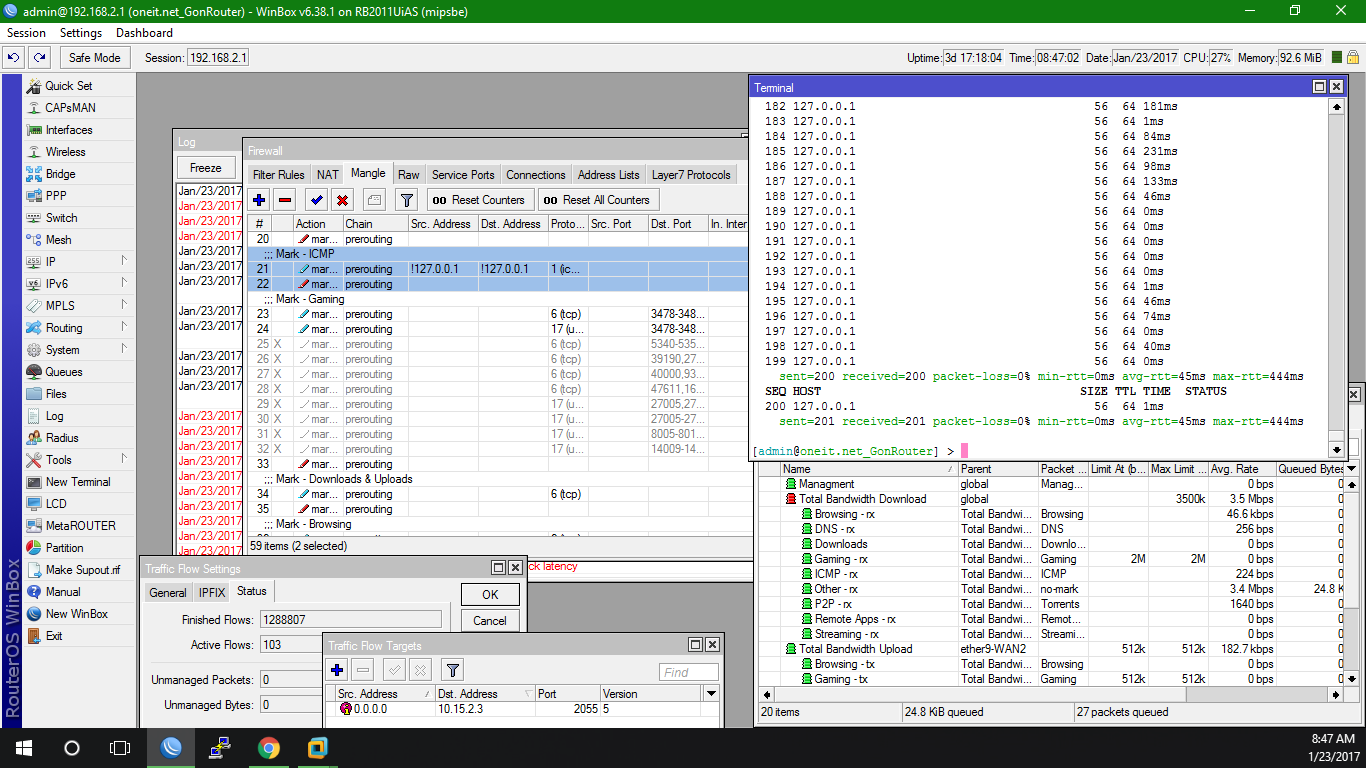Screen dimensions: 1366x768
Task: Select Log in the left sidebar menu
Action: point(54,416)
